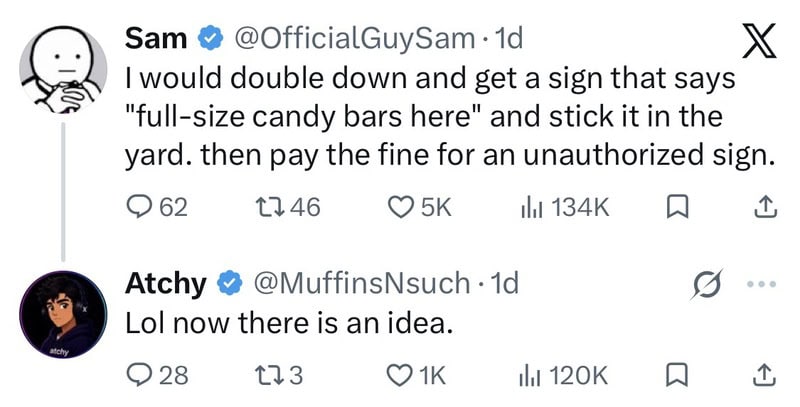The width and height of the screenshot is (800, 407).
Task: Repost Sam's tweet with 46 reposts
Action: [x=288, y=207]
